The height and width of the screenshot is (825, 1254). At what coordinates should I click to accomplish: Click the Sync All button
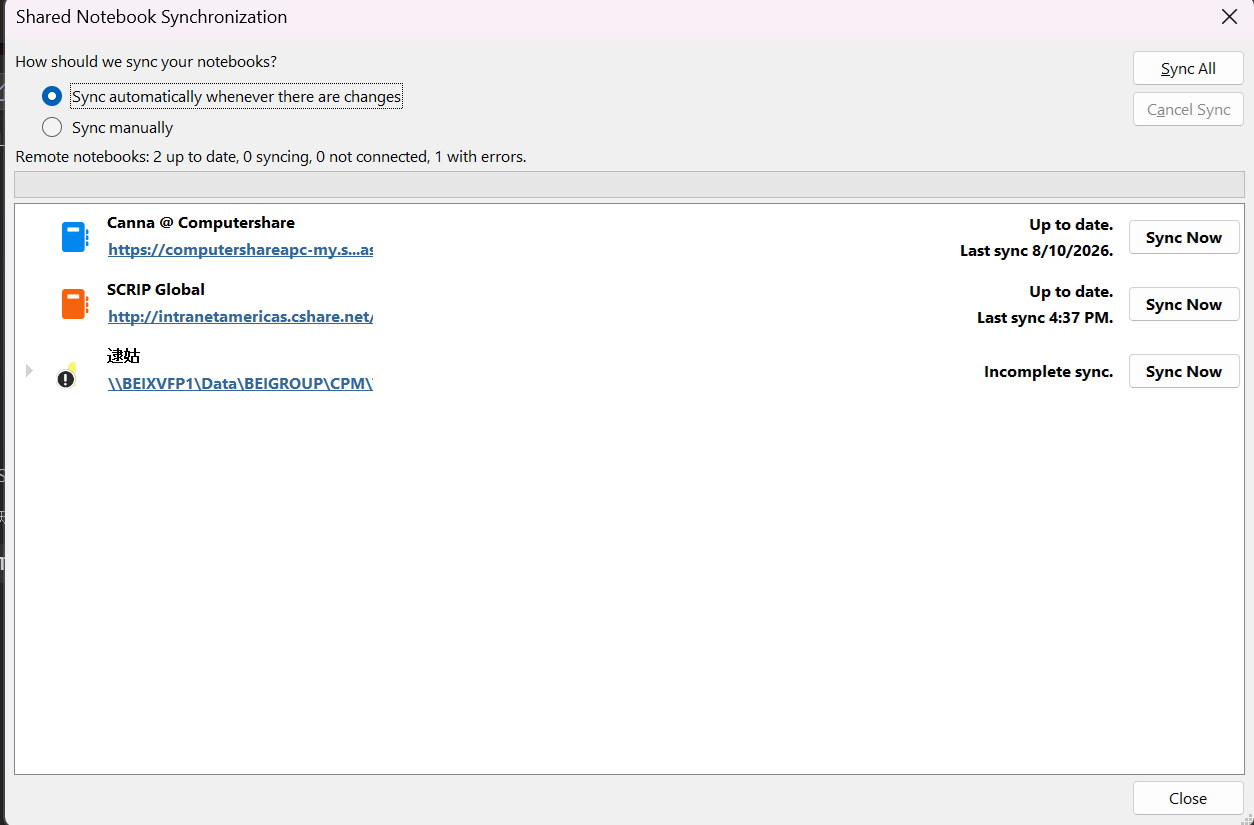(1188, 69)
